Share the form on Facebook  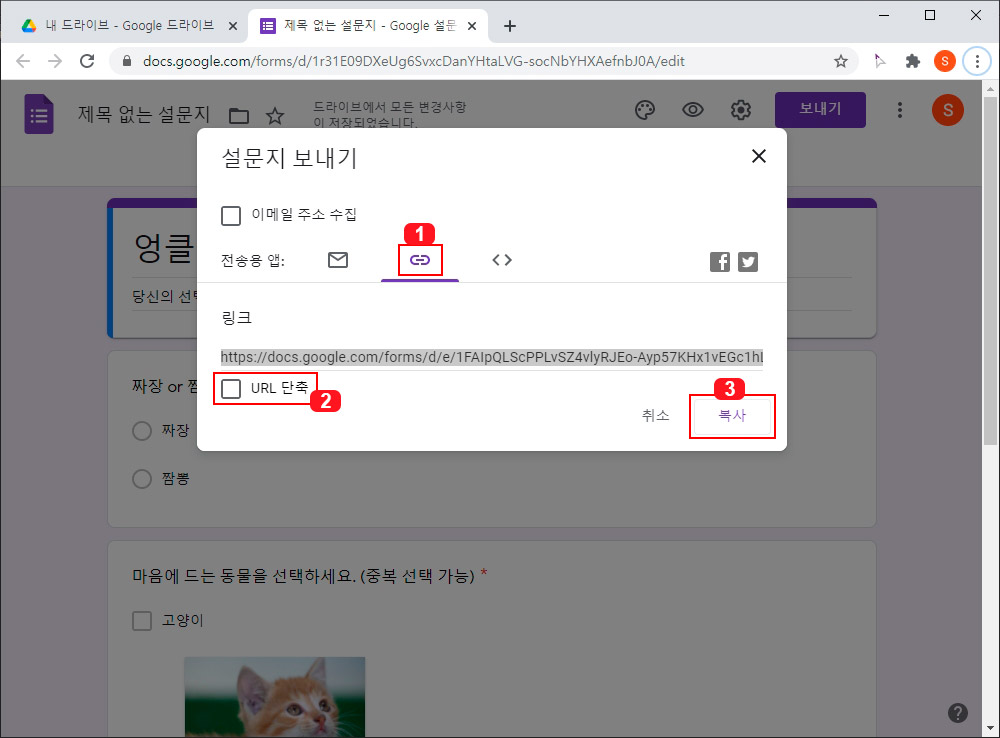(720, 262)
